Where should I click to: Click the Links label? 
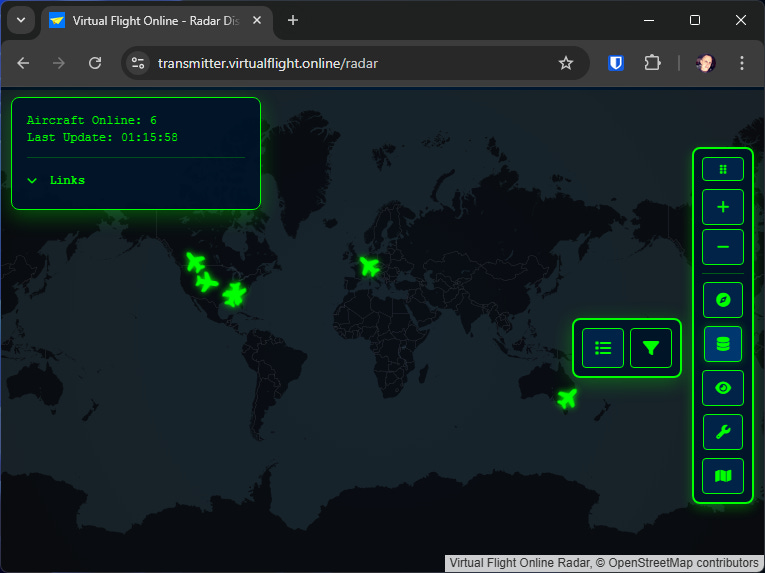67,180
